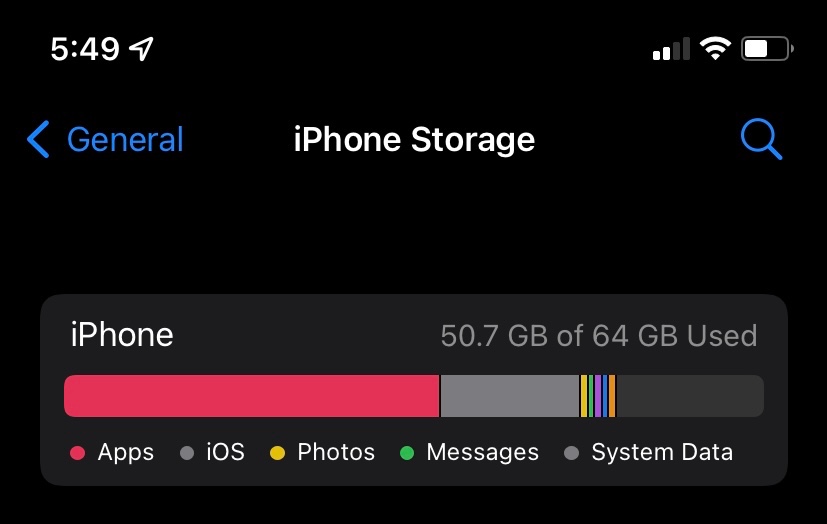Click the gray iOS segment of storage bar
Viewport: 827px width, 524px height.
(x=508, y=396)
